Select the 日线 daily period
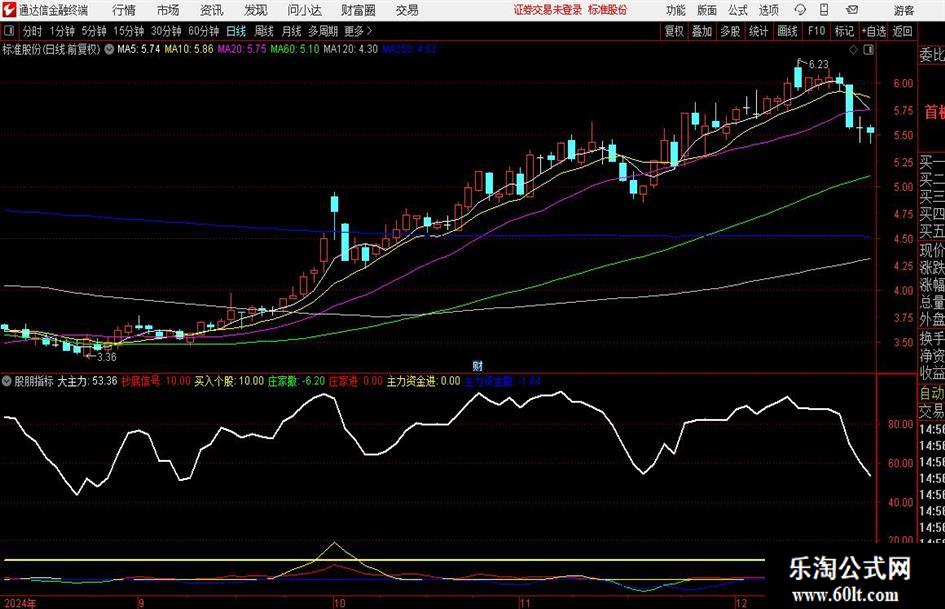Screen dimensions: 945x609 (x=236, y=31)
